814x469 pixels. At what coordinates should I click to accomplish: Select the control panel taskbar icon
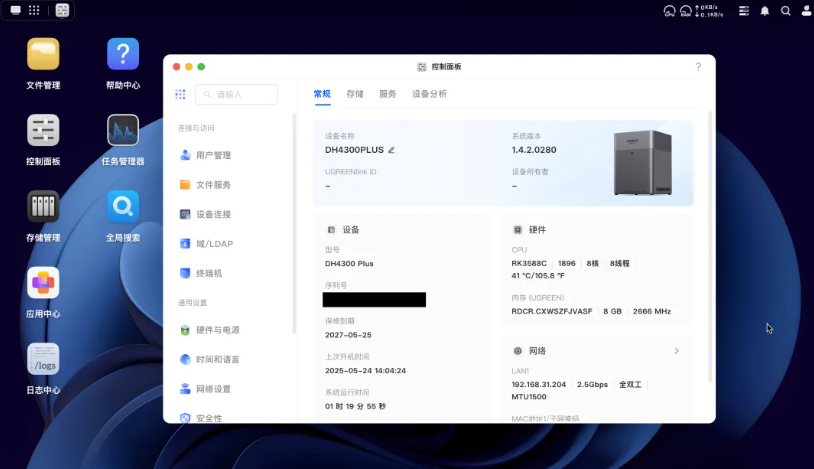(x=62, y=10)
